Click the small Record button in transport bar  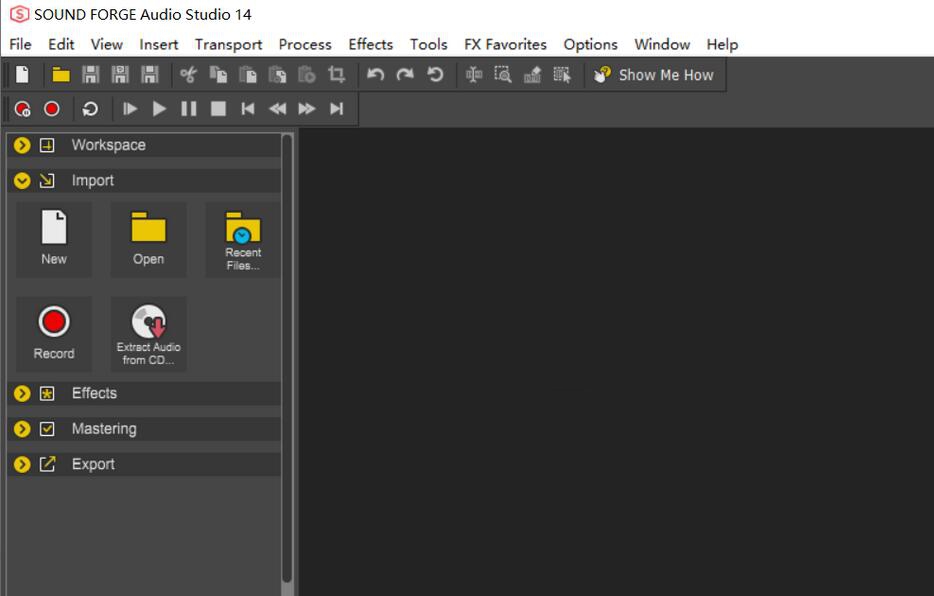[52, 109]
